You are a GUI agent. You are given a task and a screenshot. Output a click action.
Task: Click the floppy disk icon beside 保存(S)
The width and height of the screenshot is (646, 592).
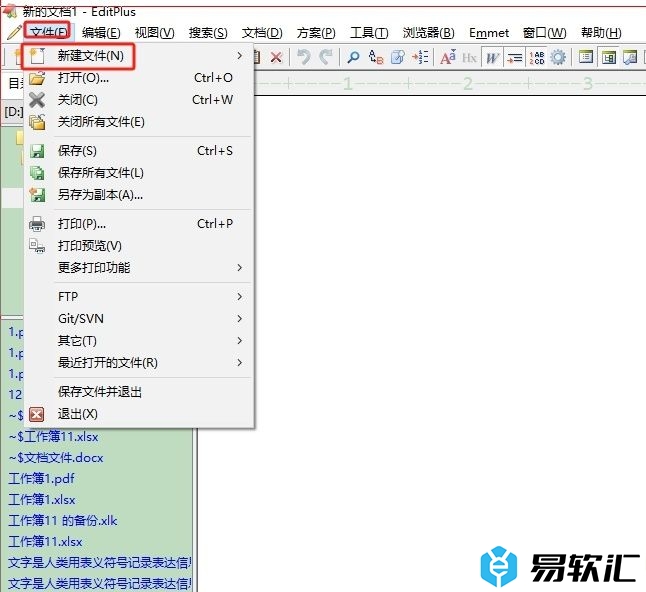pos(37,151)
